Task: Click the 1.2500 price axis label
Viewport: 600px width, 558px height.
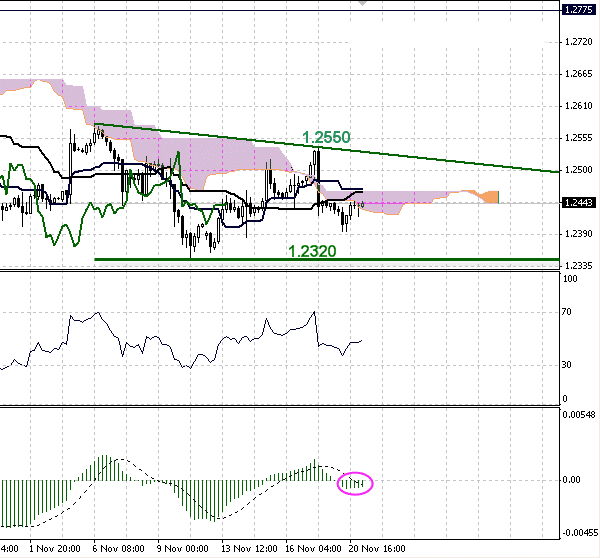Action: coord(579,170)
